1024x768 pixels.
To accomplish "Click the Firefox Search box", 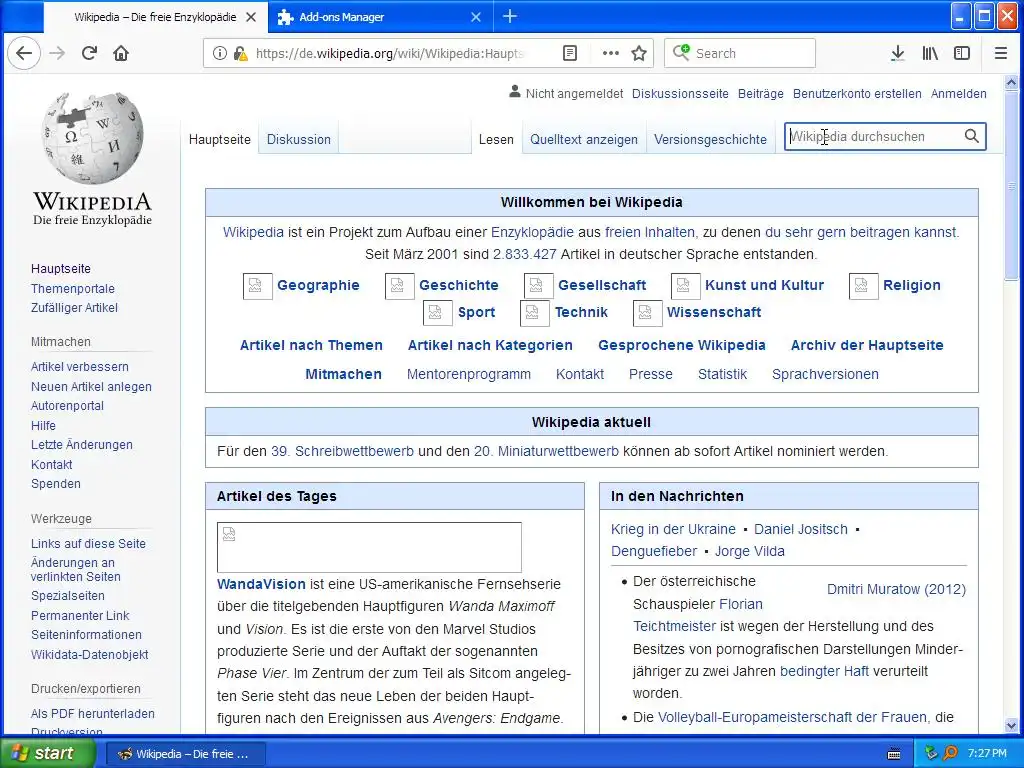I will coord(740,54).
